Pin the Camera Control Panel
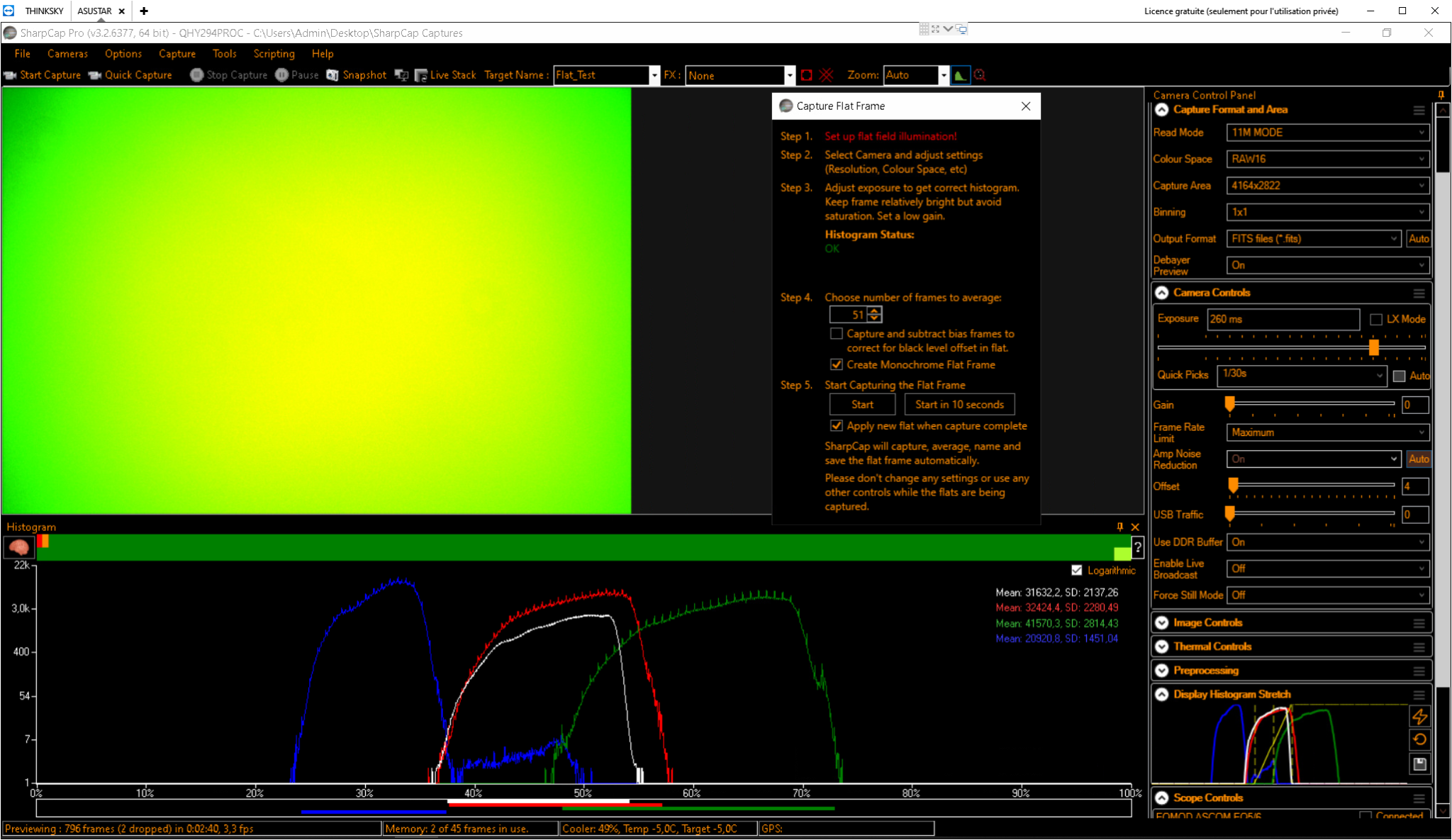The width and height of the screenshot is (1452, 840). coord(1441,95)
